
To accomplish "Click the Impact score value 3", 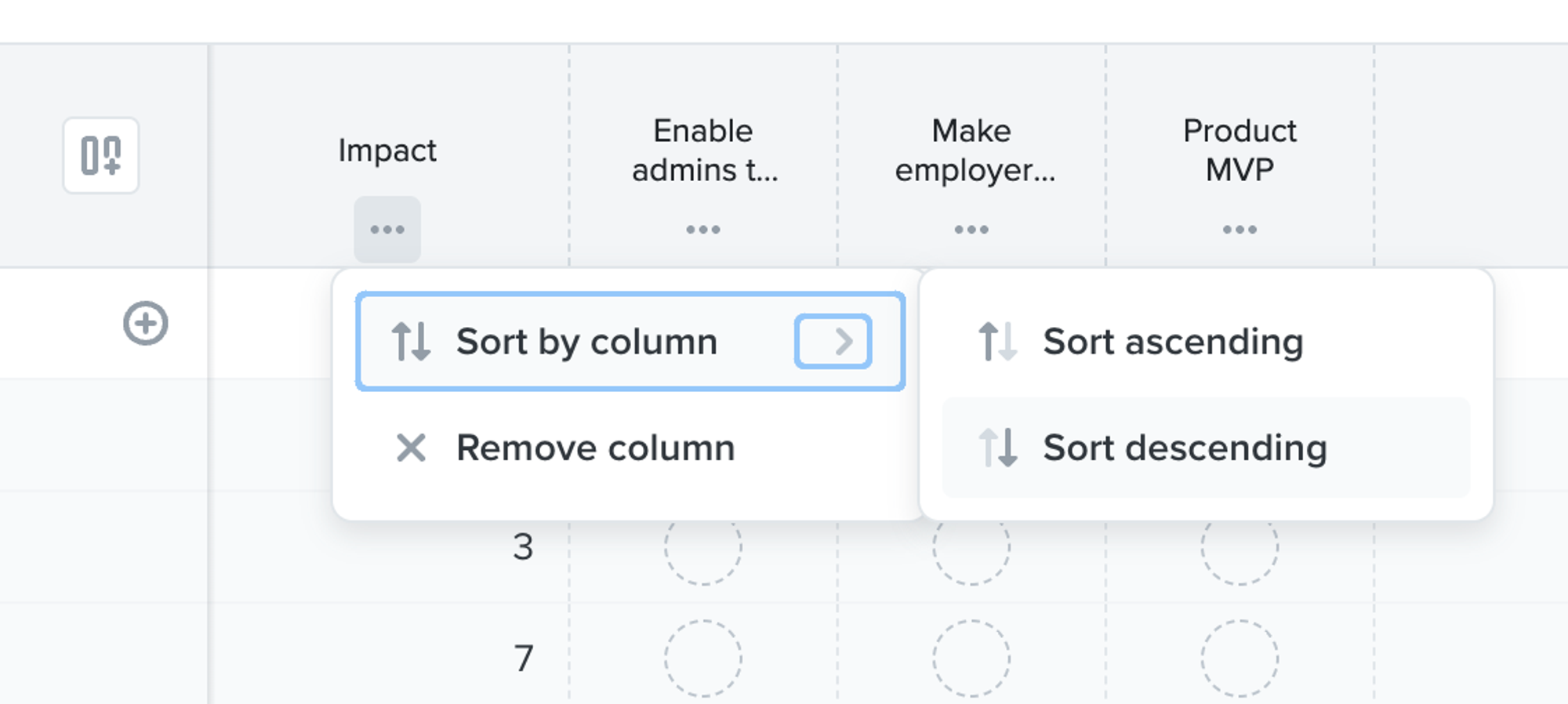I will pyautogui.click(x=524, y=546).
